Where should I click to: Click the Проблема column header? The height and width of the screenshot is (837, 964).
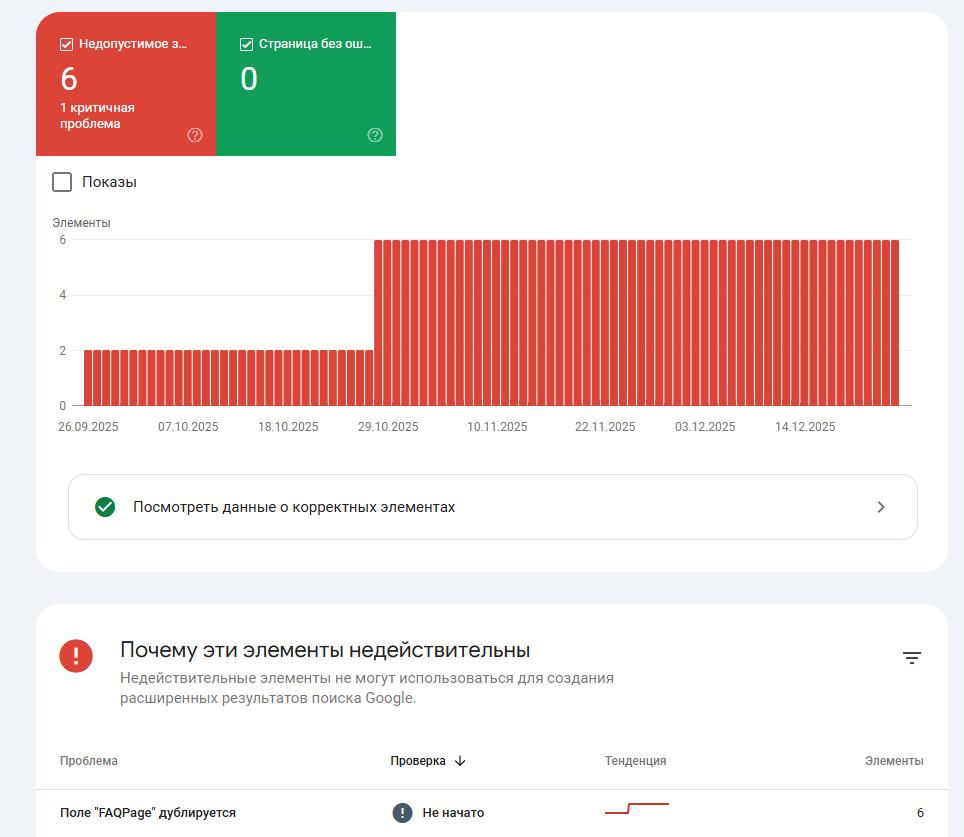pyautogui.click(x=89, y=761)
